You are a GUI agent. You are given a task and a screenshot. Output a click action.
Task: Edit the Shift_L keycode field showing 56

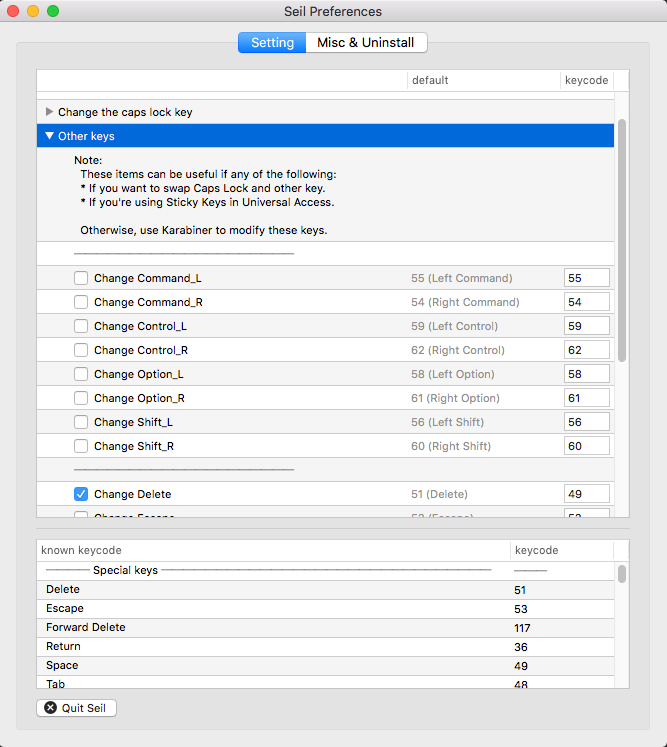click(586, 422)
